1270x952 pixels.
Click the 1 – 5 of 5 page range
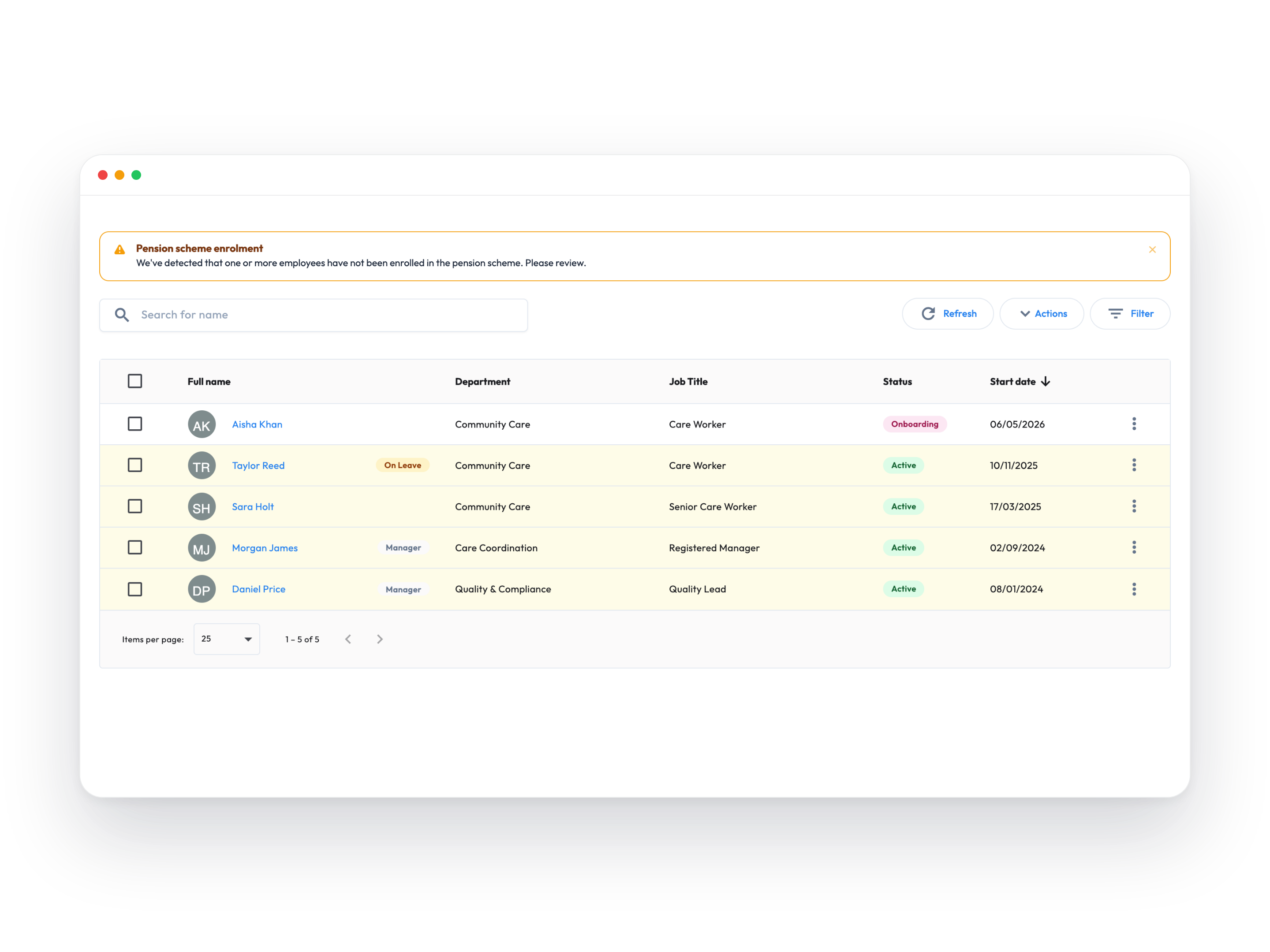pyautogui.click(x=302, y=639)
